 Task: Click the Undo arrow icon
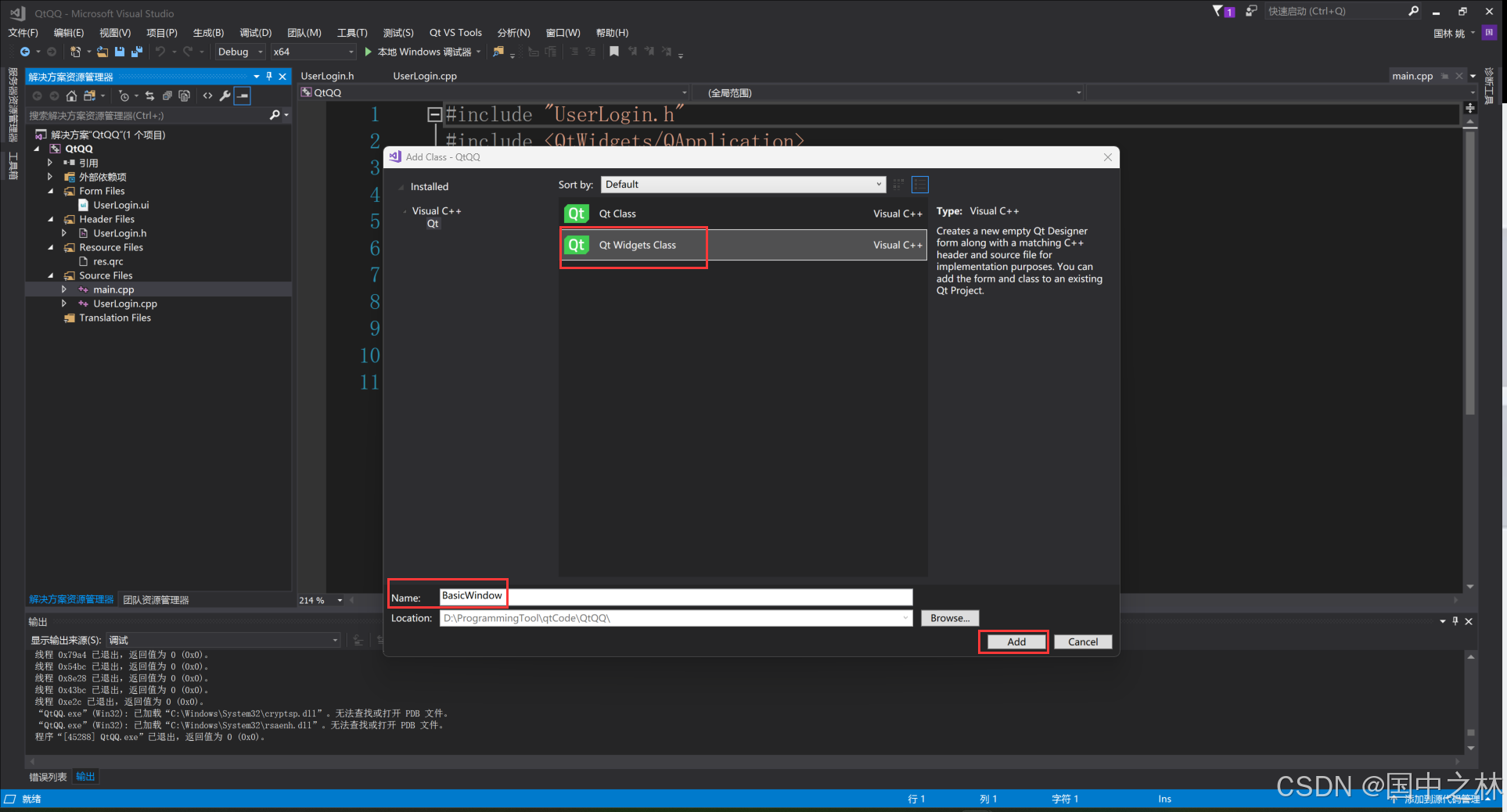160,52
